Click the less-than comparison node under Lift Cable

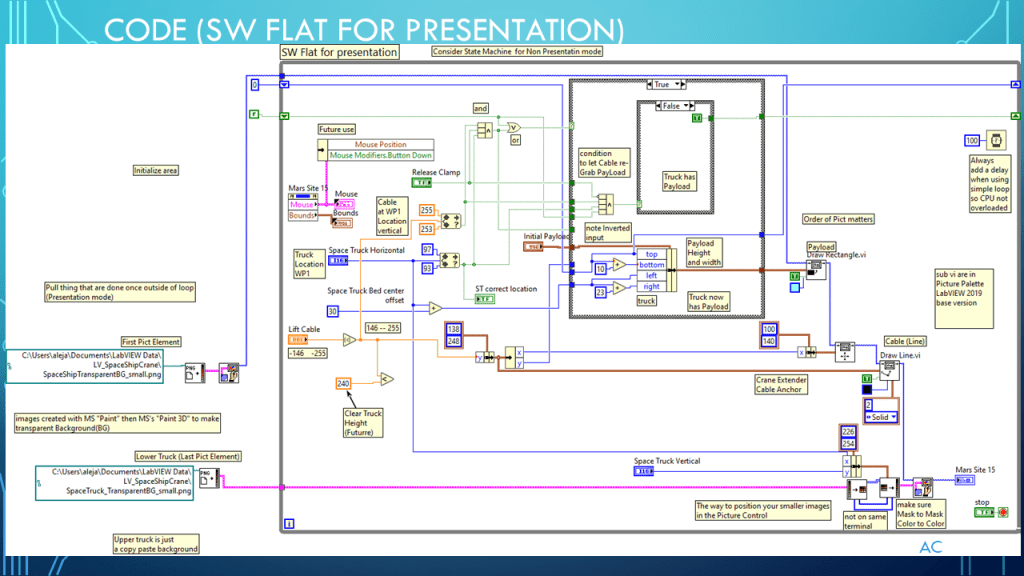[385, 379]
